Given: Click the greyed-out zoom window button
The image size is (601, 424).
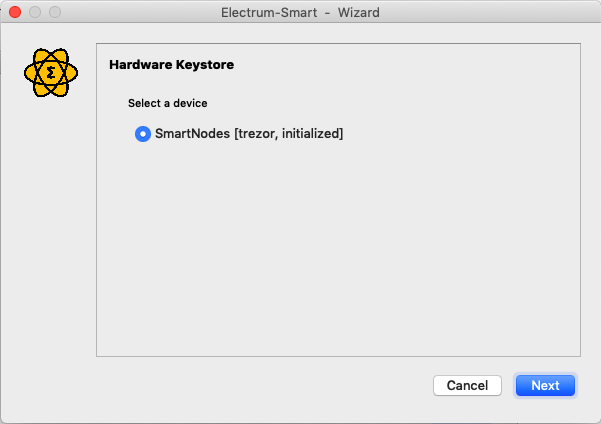Looking at the screenshot, I should pyautogui.click(x=55, y=12).
